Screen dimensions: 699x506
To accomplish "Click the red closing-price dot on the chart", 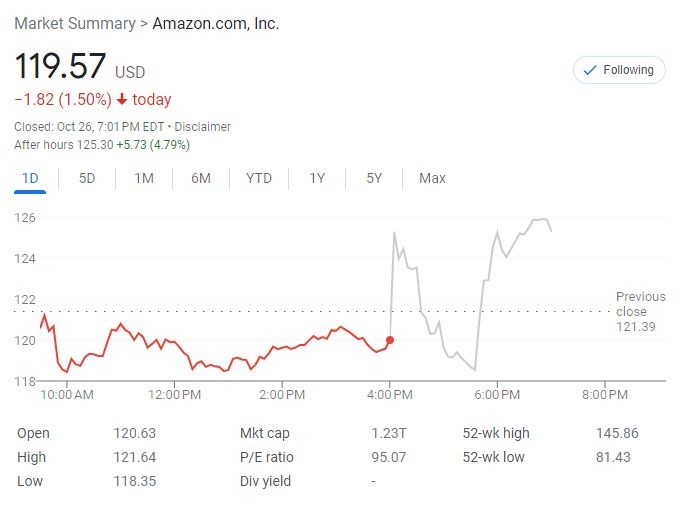I will 389,340.
